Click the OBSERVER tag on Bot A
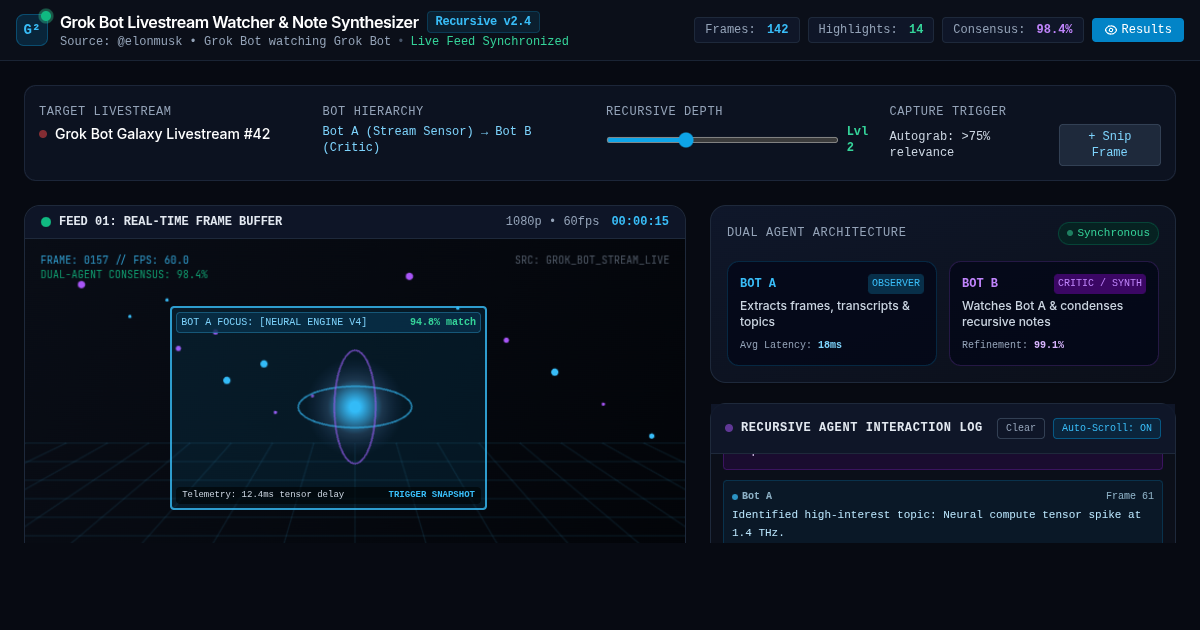 [896, 284]
